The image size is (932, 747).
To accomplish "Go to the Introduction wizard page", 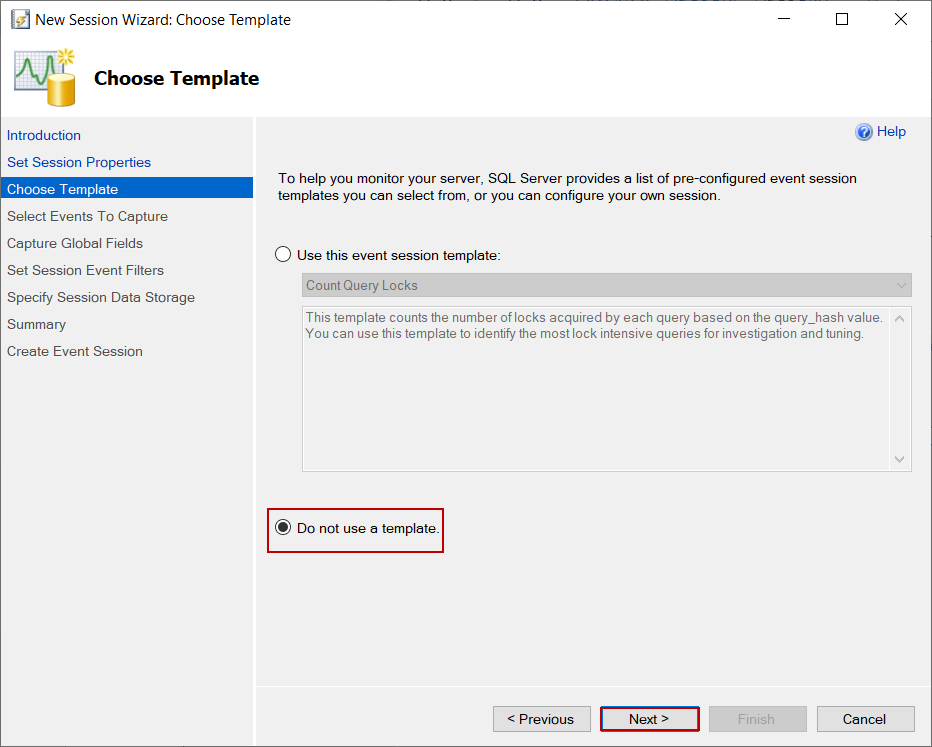I will point(44,135).
